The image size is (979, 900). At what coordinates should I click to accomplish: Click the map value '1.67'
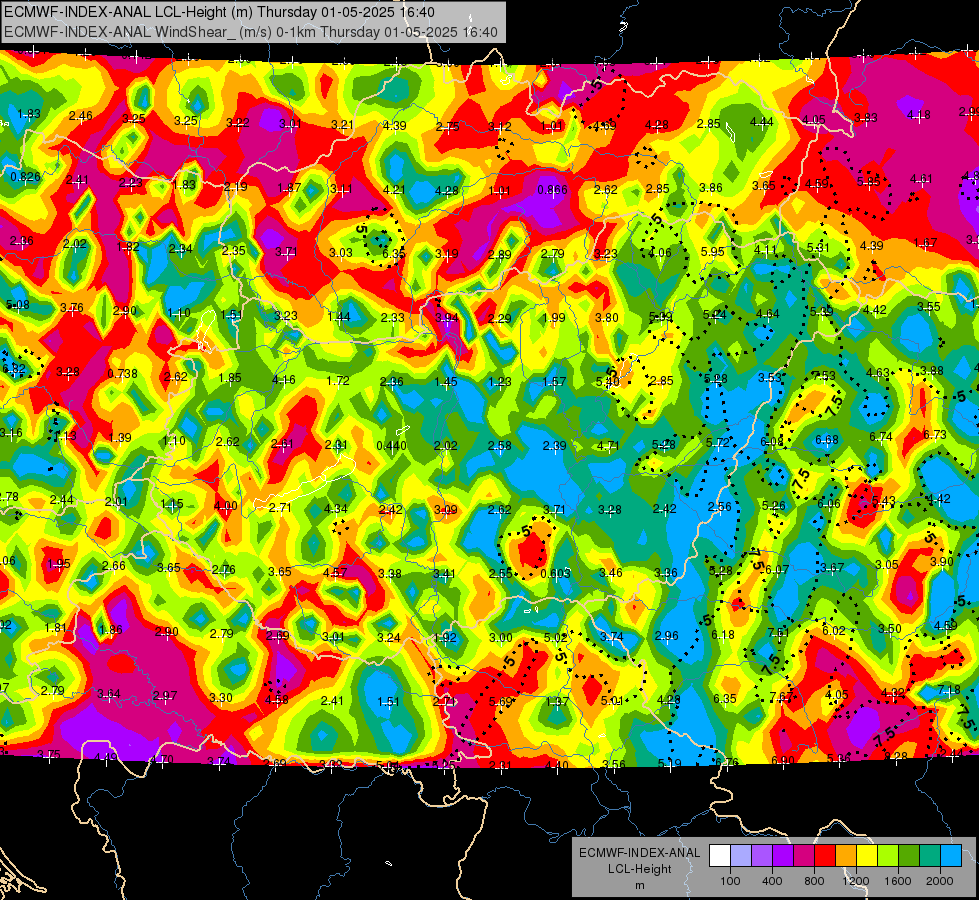point(925,242)
